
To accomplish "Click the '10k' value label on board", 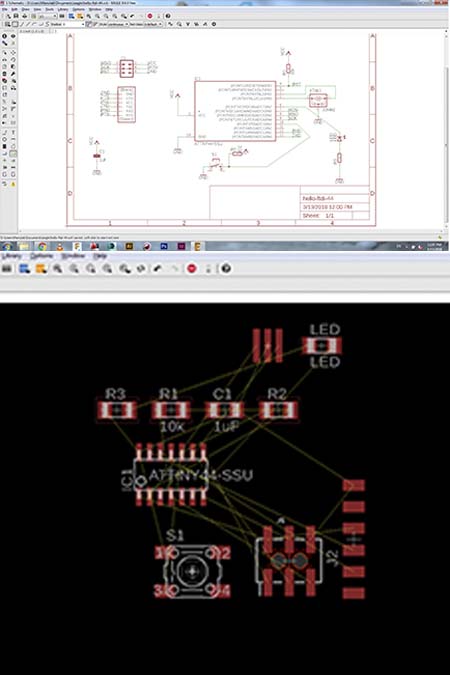I will (x=172, y=427).
